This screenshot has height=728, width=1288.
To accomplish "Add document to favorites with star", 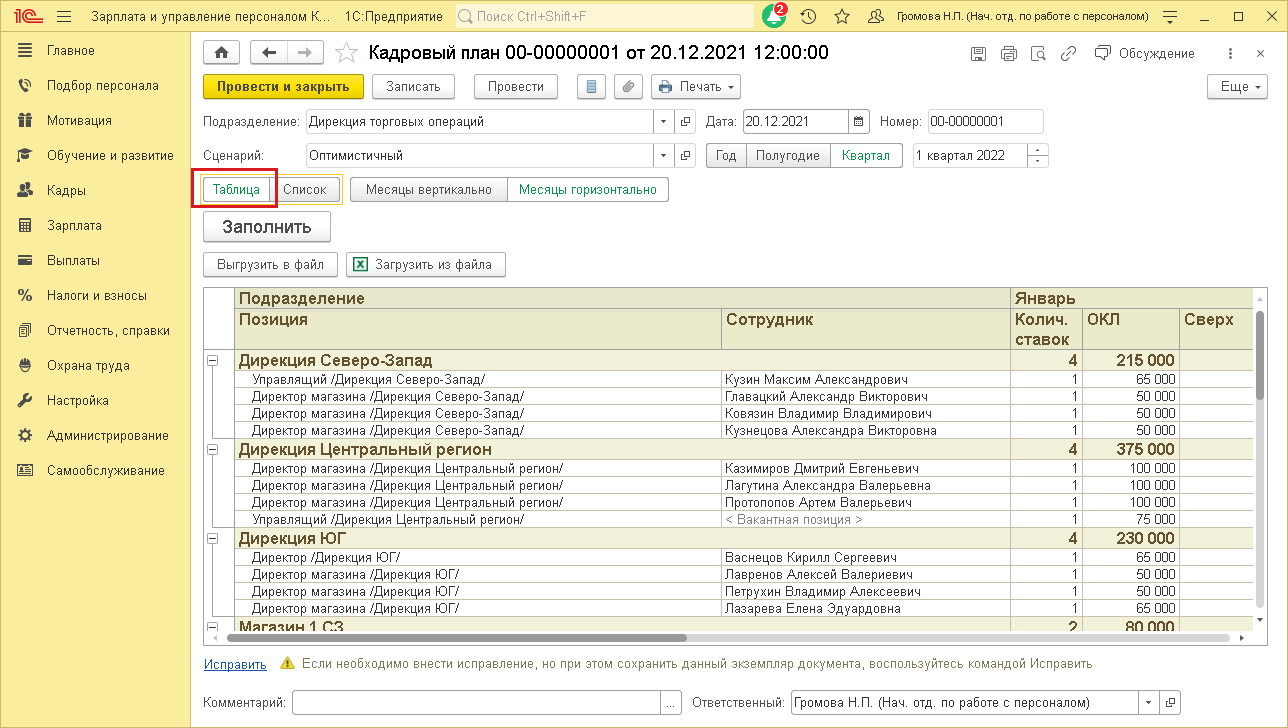I will coord(346,53).
